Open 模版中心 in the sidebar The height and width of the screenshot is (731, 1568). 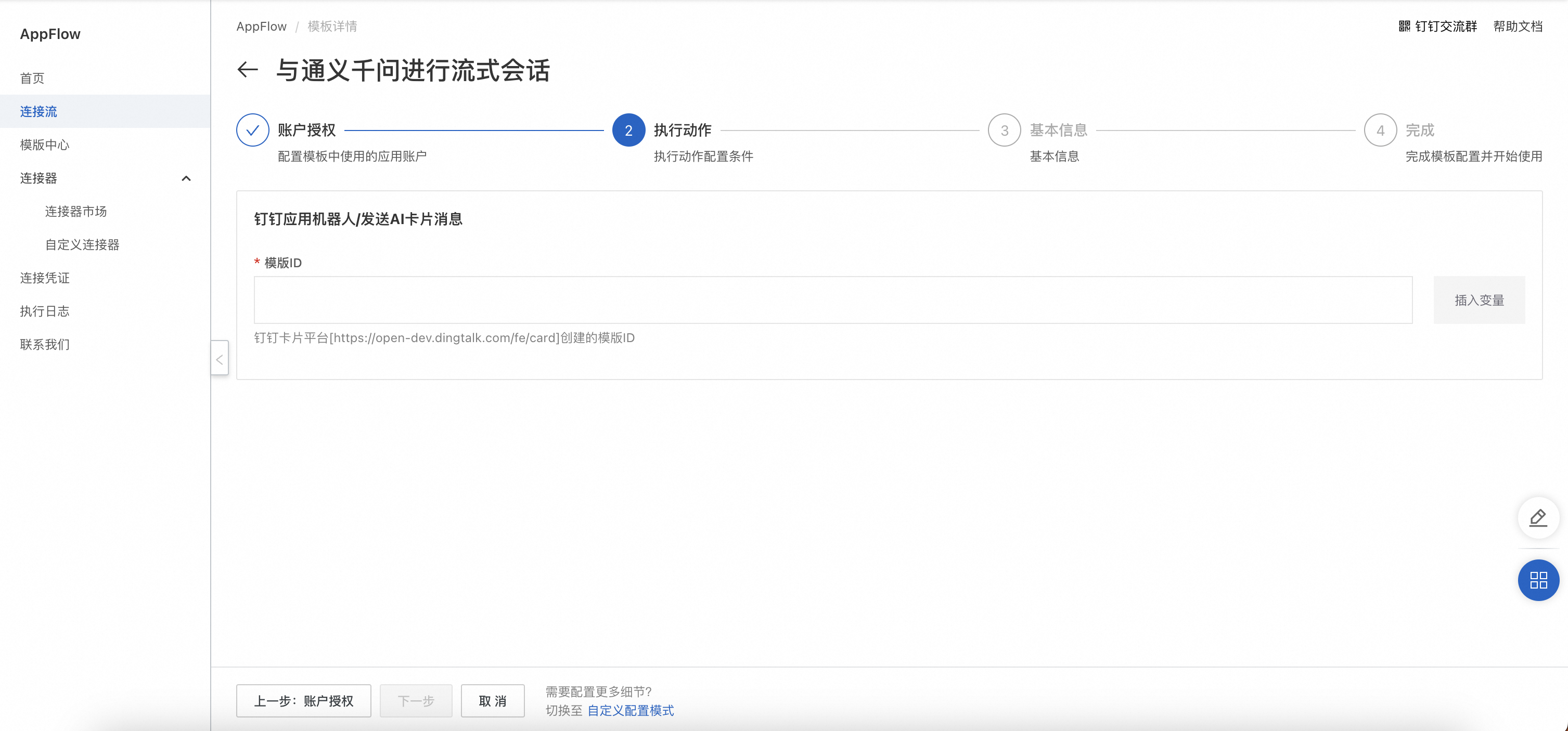[44, 145]
